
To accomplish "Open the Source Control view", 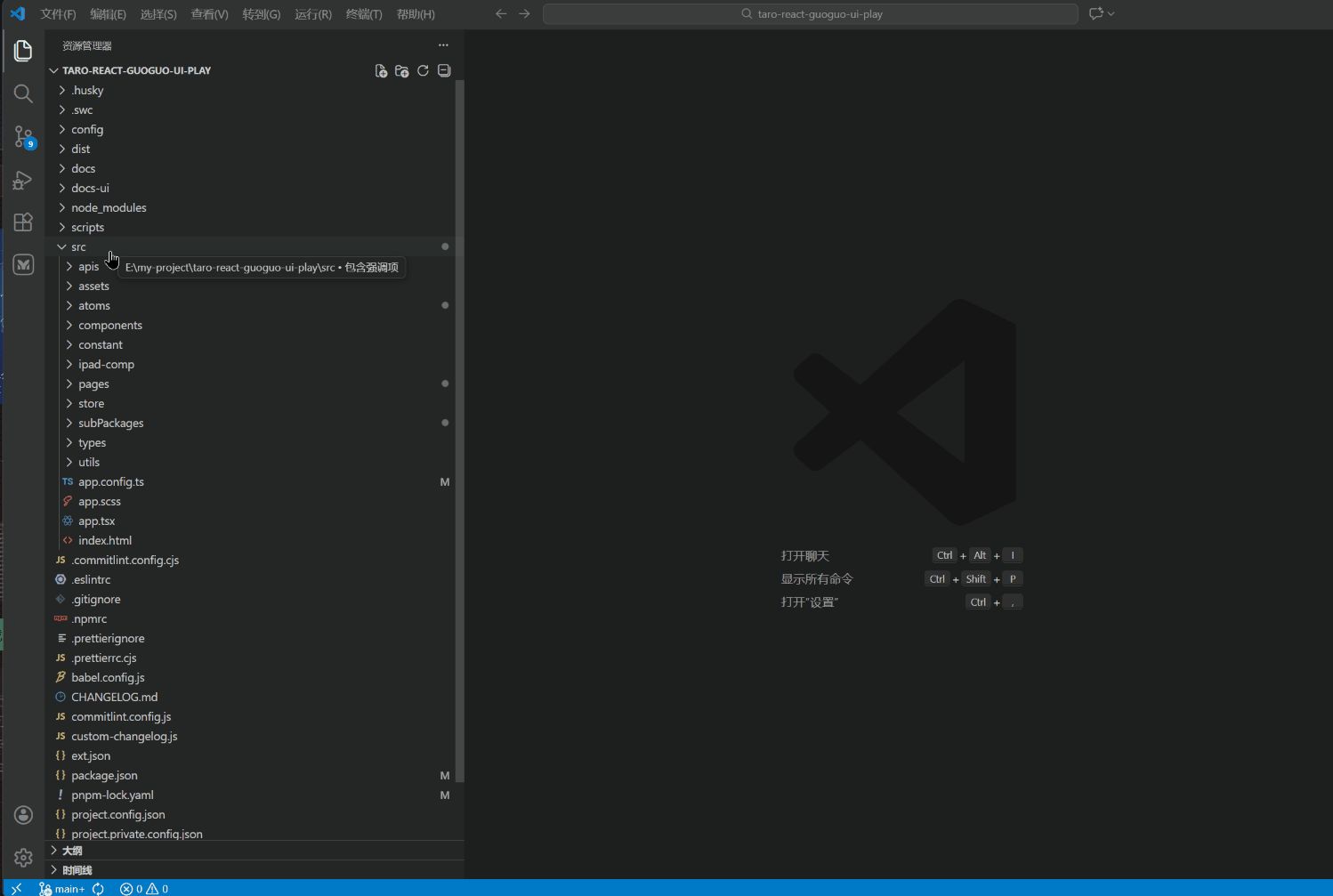I will click(x=23, y=136).
